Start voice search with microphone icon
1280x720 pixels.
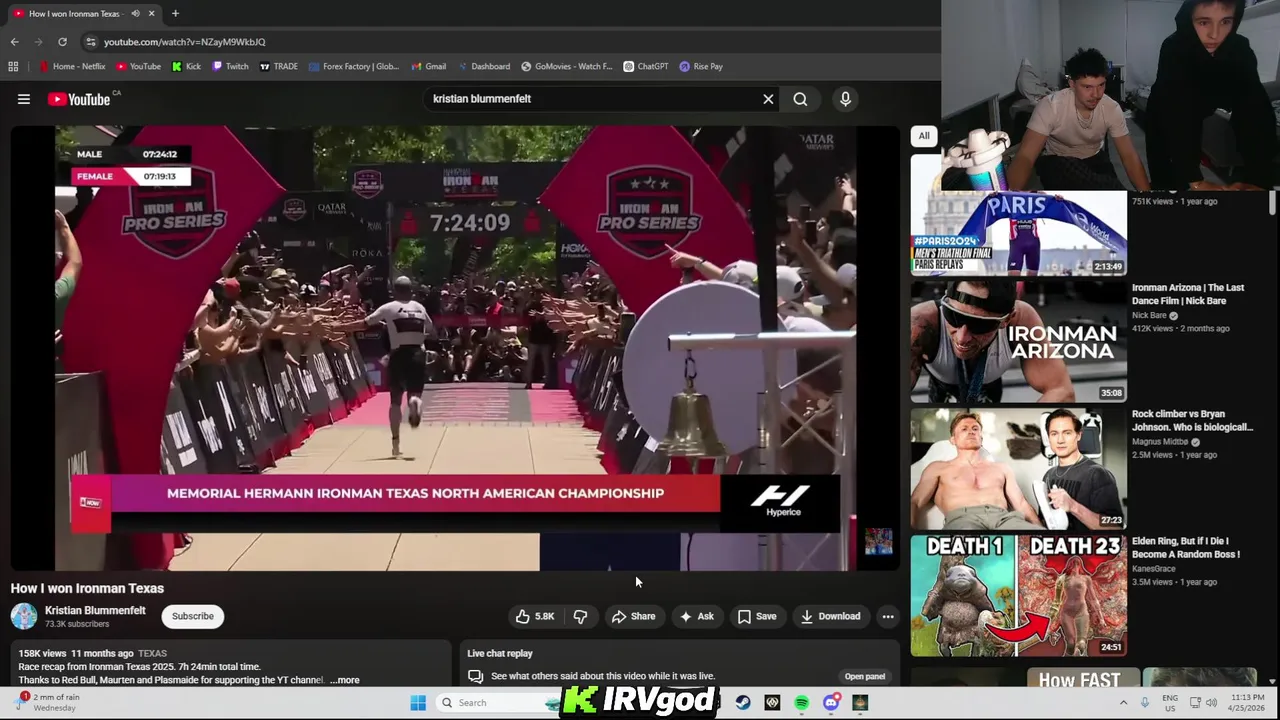point(845,99)
